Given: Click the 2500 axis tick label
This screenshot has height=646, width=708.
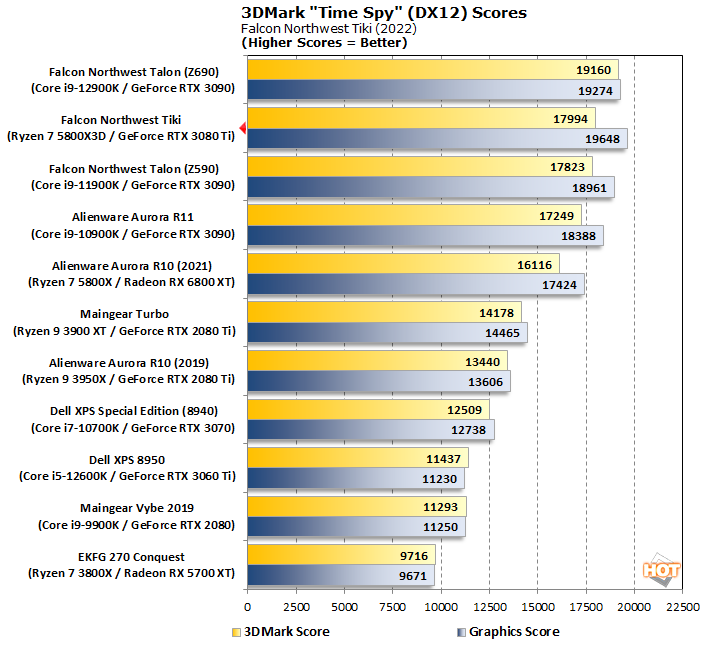Looking at the screenshot, I should pos(296,607).
